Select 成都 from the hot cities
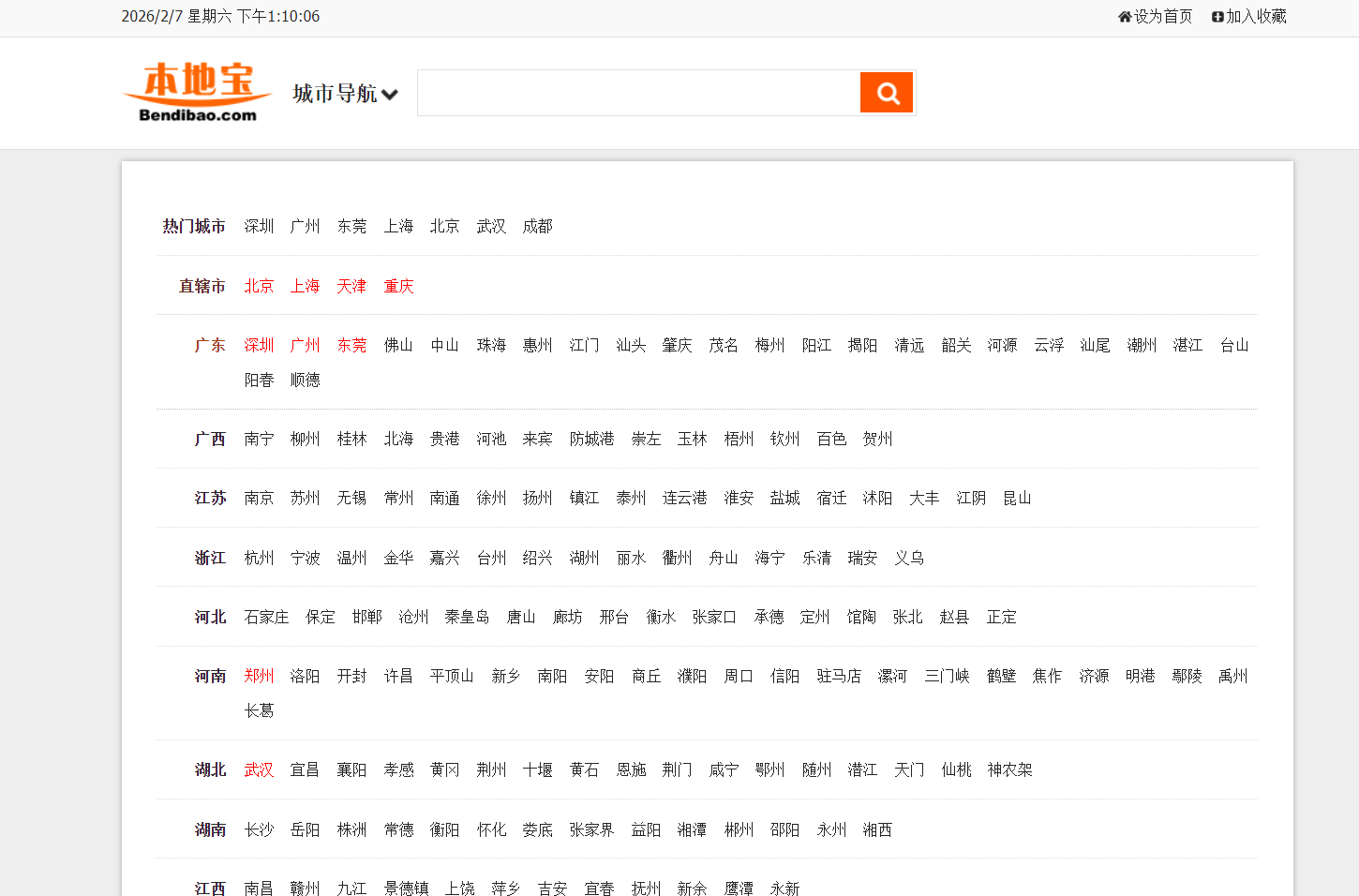This screenshot has width=1359, height=896. tap(537, 226)
